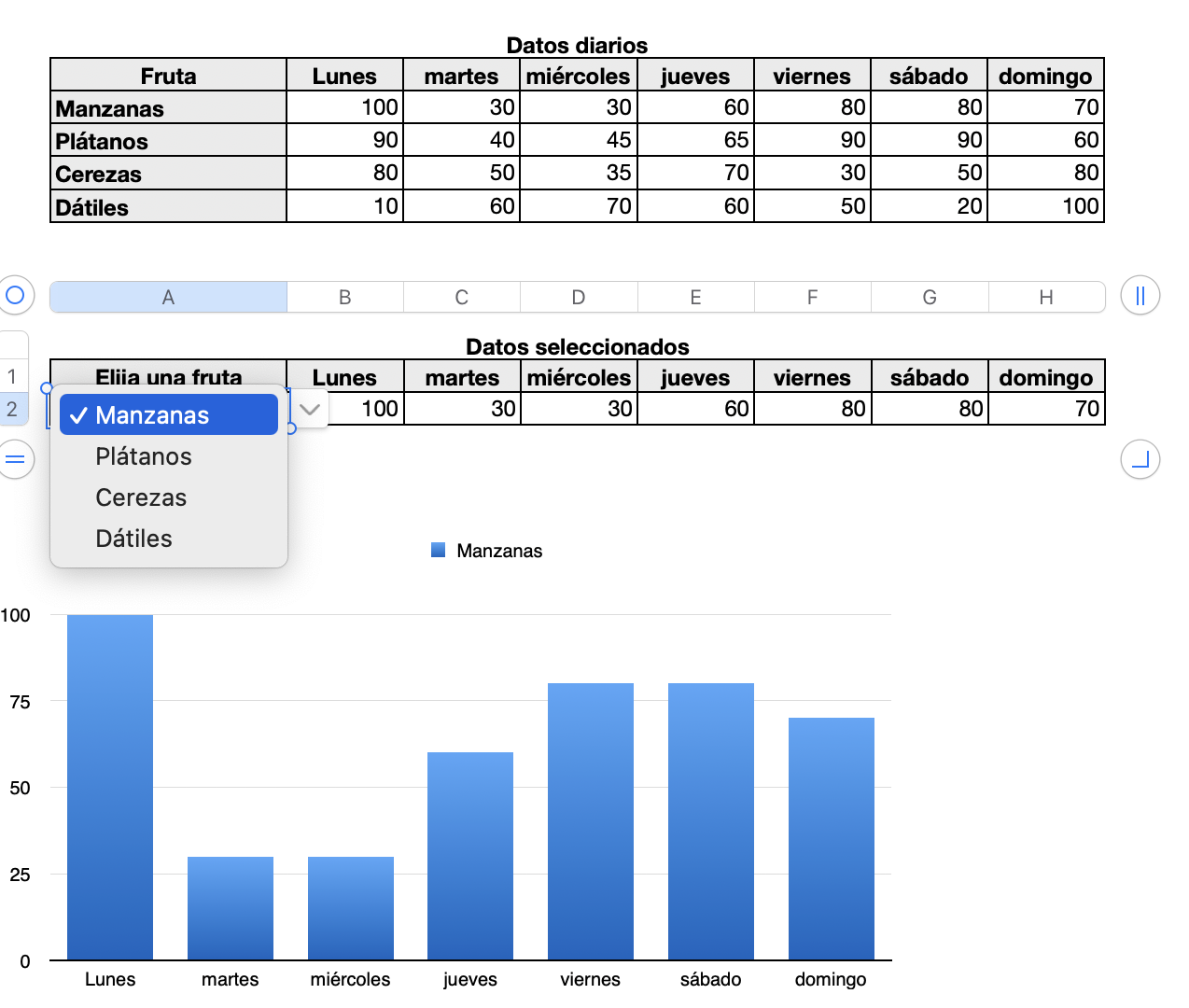The width and height of the screenshot is (1189, 1008).
Task: Click the Fruta header cell
Action: coord(168,76)
